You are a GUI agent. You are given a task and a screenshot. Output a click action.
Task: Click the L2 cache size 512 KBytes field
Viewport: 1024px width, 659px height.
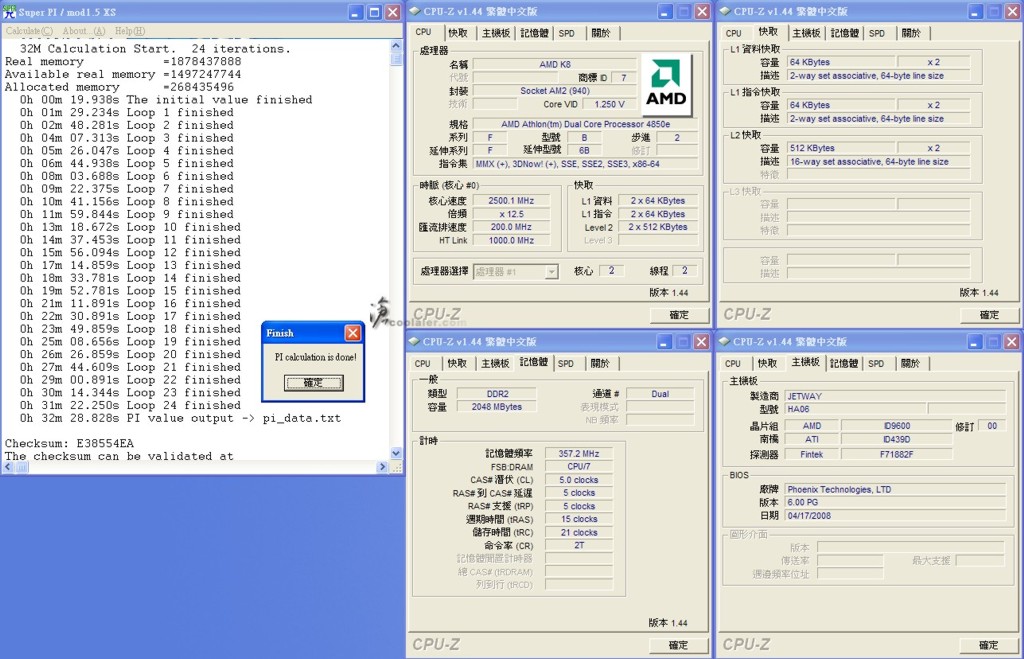click(x=841, y=148)
